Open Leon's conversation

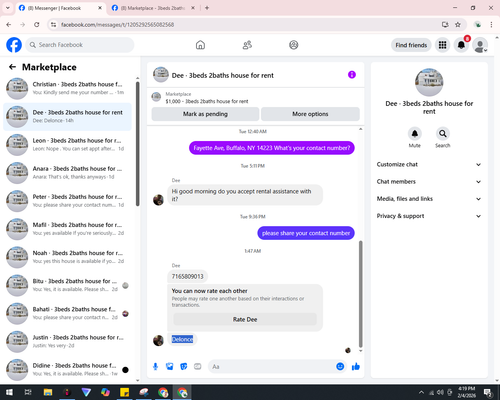click(x=67, y=145)
